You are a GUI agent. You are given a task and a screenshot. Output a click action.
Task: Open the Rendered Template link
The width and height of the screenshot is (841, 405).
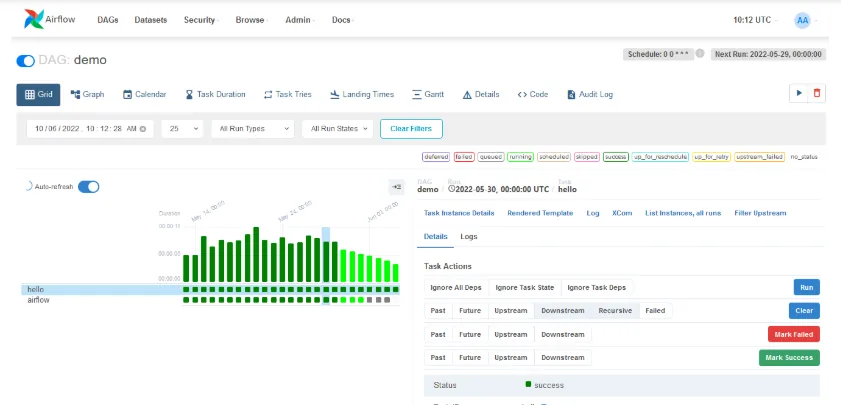540,213
